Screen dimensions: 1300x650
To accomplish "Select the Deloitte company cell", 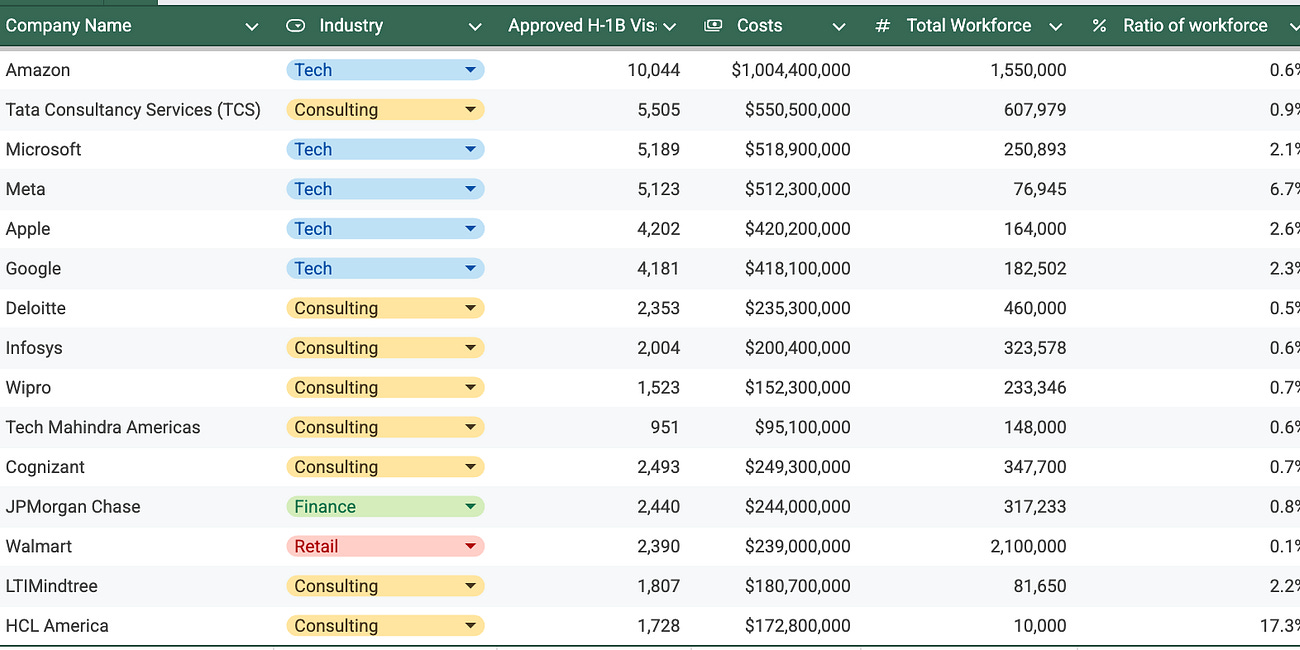I will coord(136,308).
